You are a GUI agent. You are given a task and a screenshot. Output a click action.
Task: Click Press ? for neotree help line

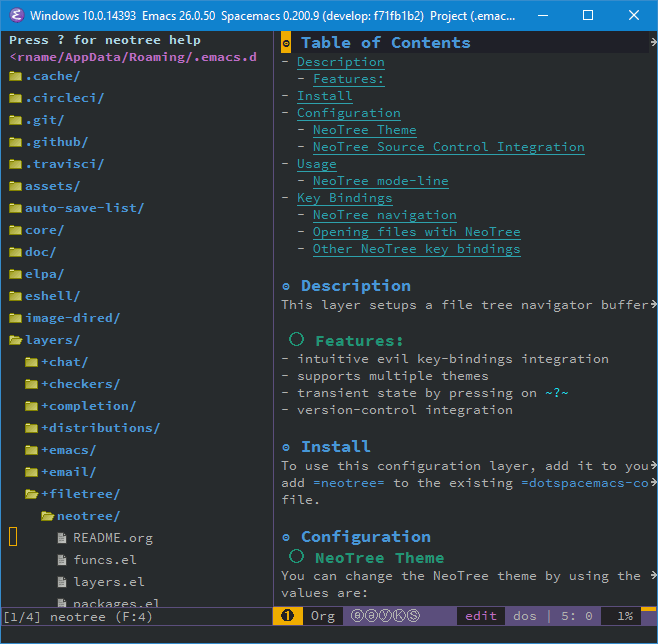pyautogui.click(x=105, y=40)
